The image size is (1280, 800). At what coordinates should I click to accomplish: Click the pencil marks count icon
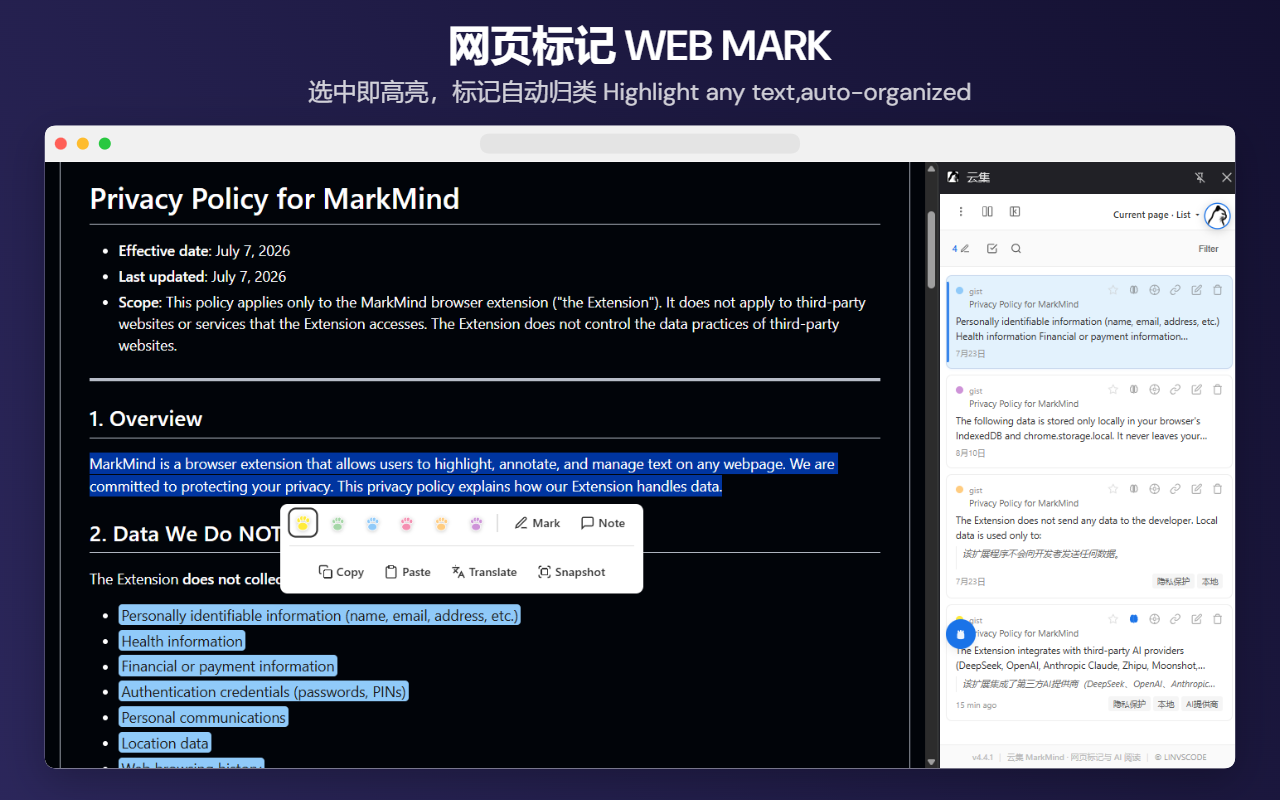[x=961, y=249]
